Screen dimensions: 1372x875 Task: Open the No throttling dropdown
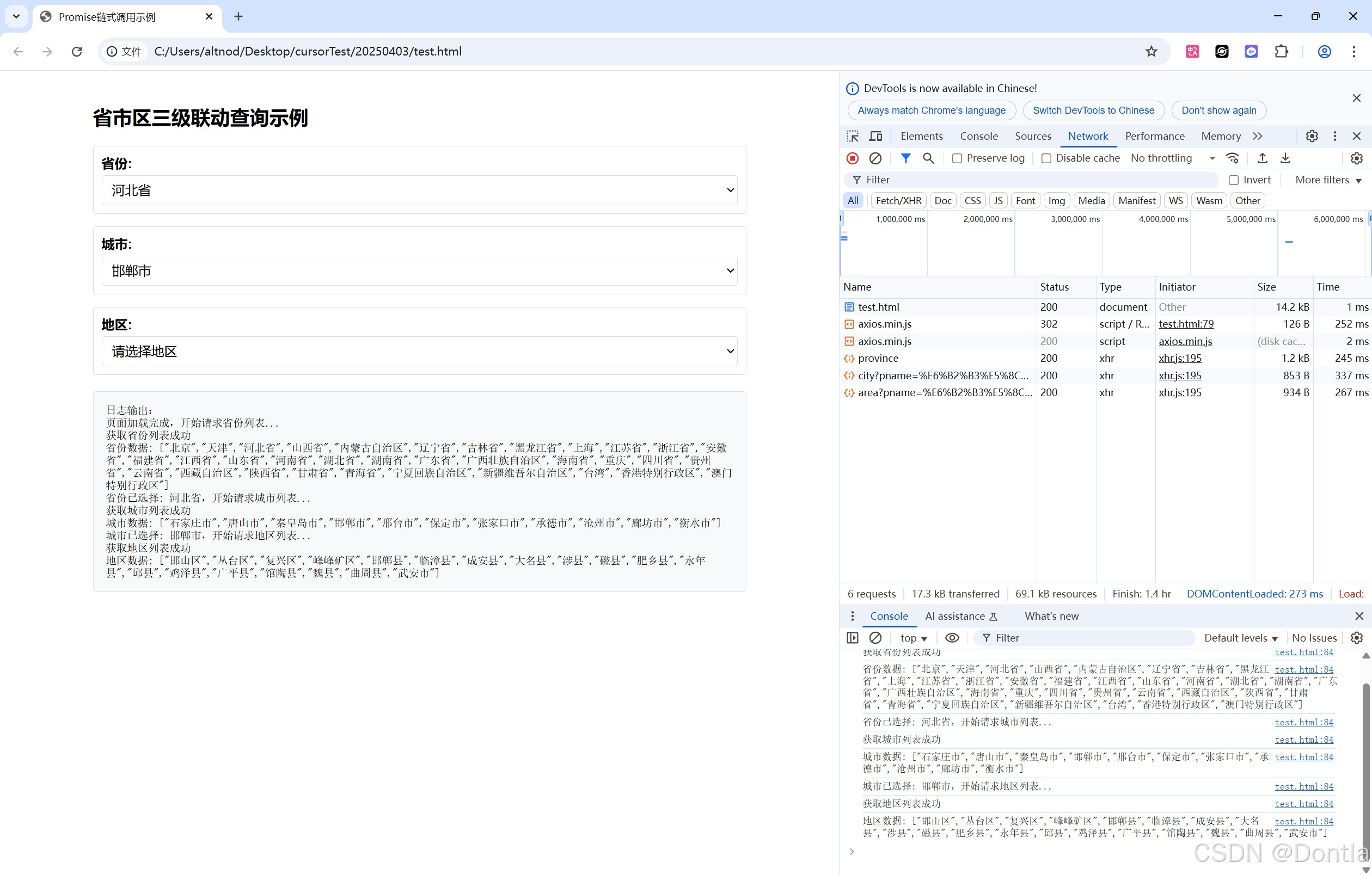click(x=1173, y=158)
